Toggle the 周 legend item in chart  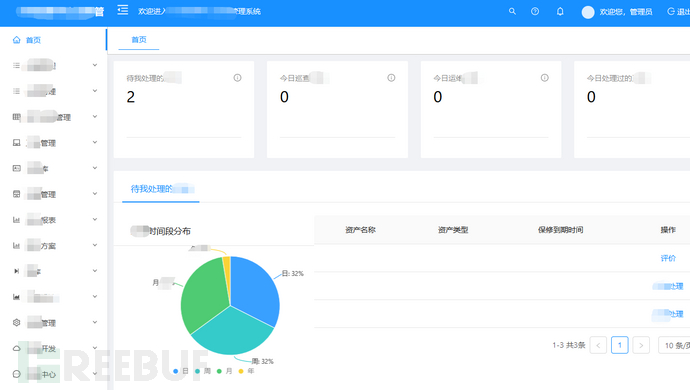(x=203, y=371)
